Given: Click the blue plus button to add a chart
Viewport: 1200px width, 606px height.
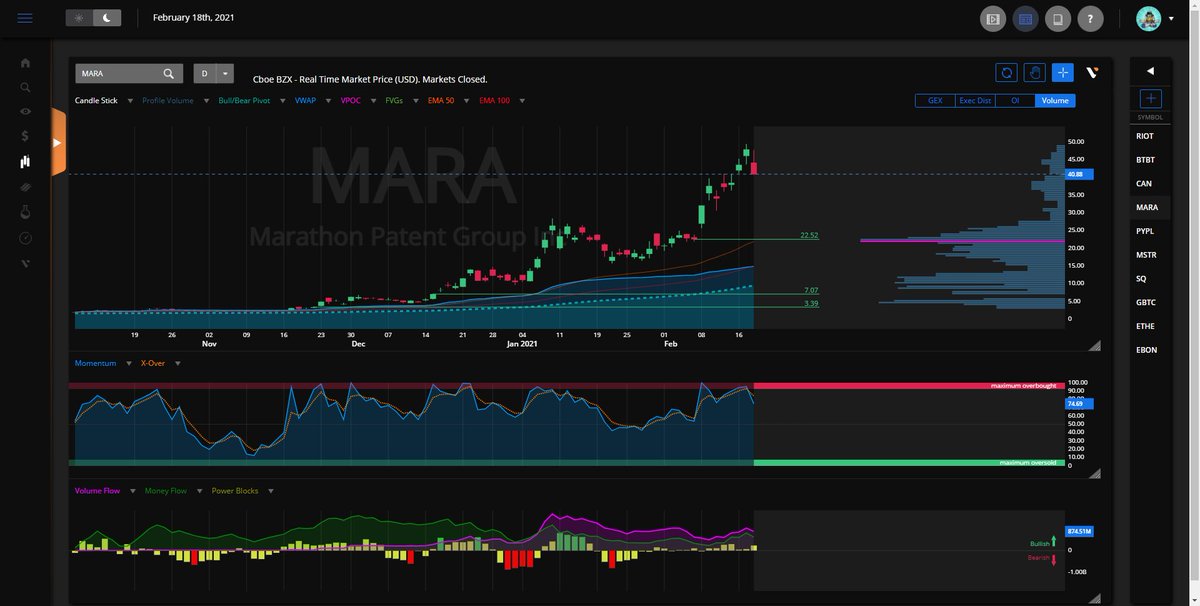Looking at the screenshot, I should pyautogui.click(x=1060, y=72).
